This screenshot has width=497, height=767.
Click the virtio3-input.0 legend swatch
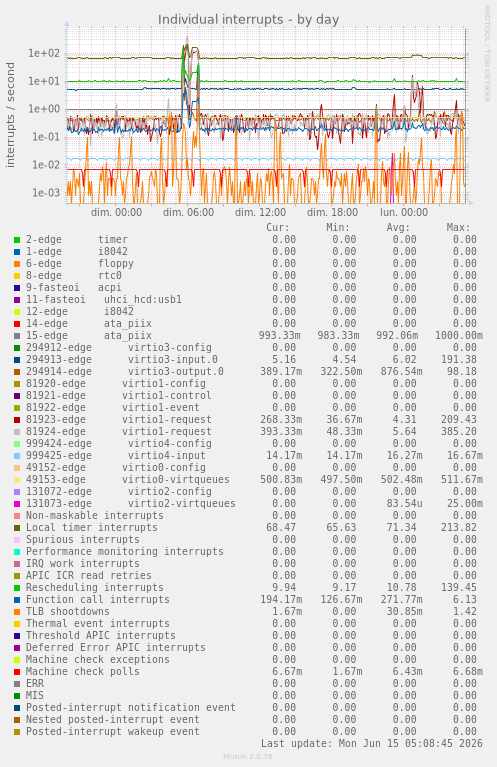[x=17, y=360]
